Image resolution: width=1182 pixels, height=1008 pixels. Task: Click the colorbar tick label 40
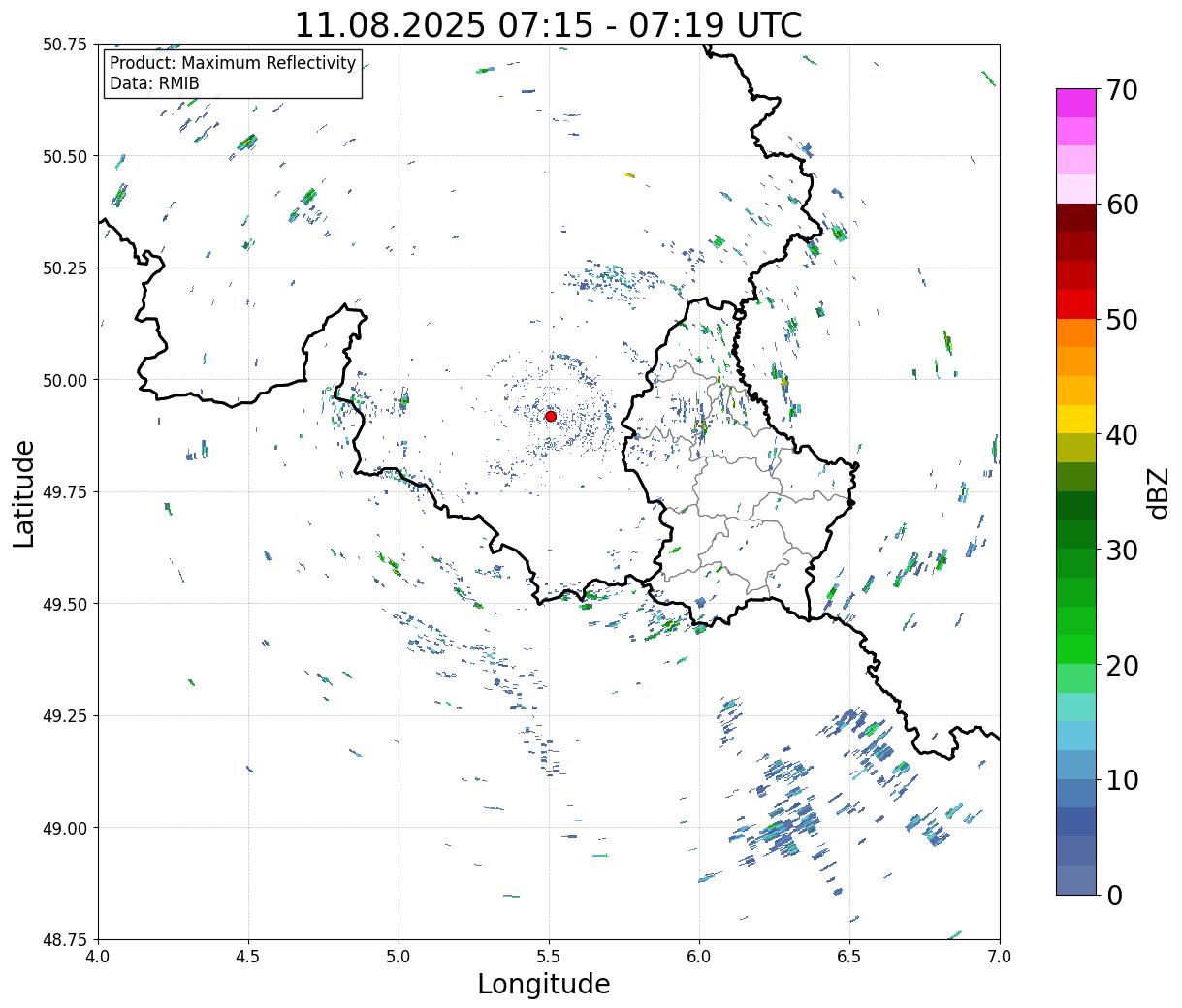[1122, 435]
